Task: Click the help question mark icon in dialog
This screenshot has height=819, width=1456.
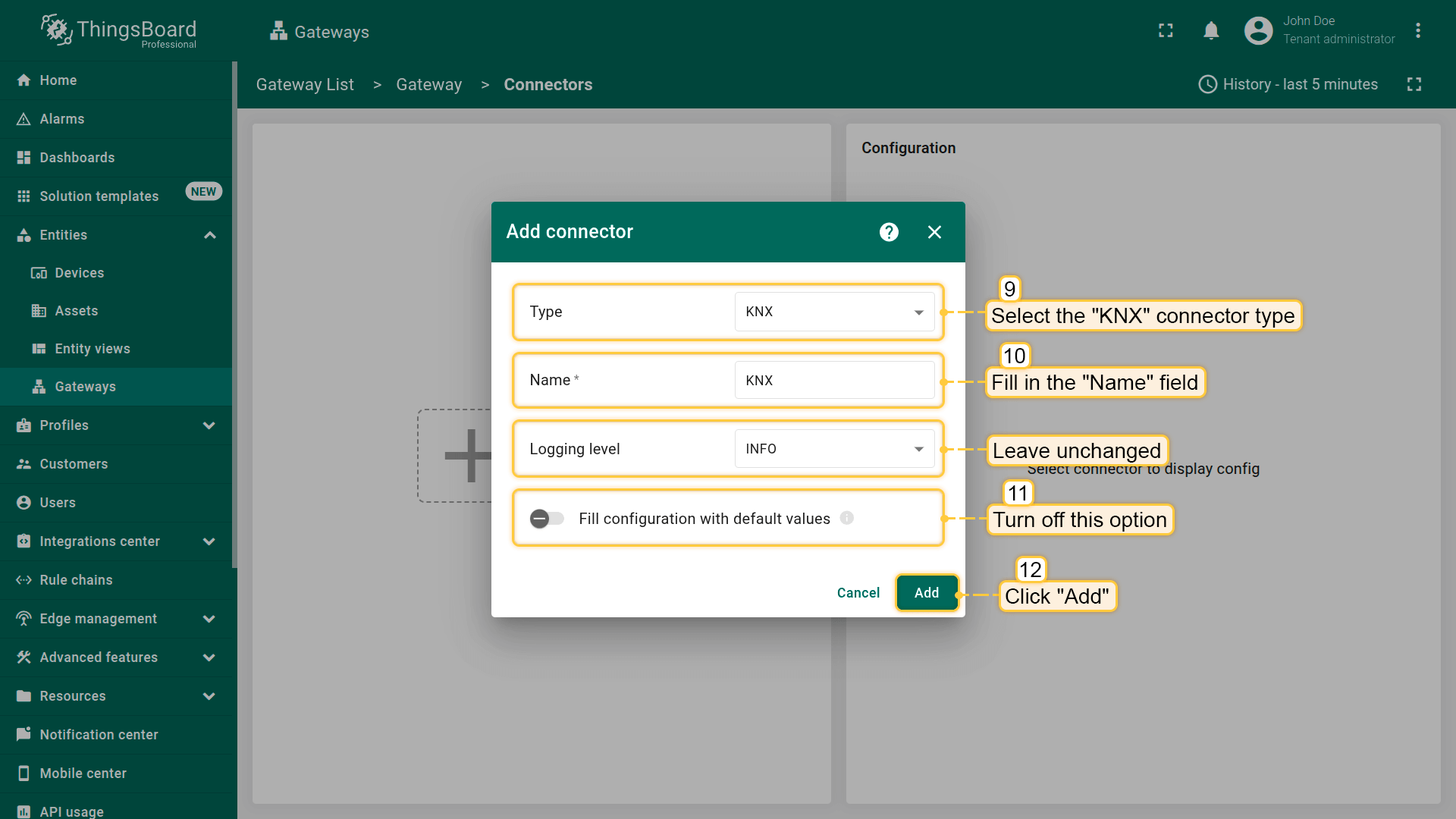Action: click(x=889, y=232)
